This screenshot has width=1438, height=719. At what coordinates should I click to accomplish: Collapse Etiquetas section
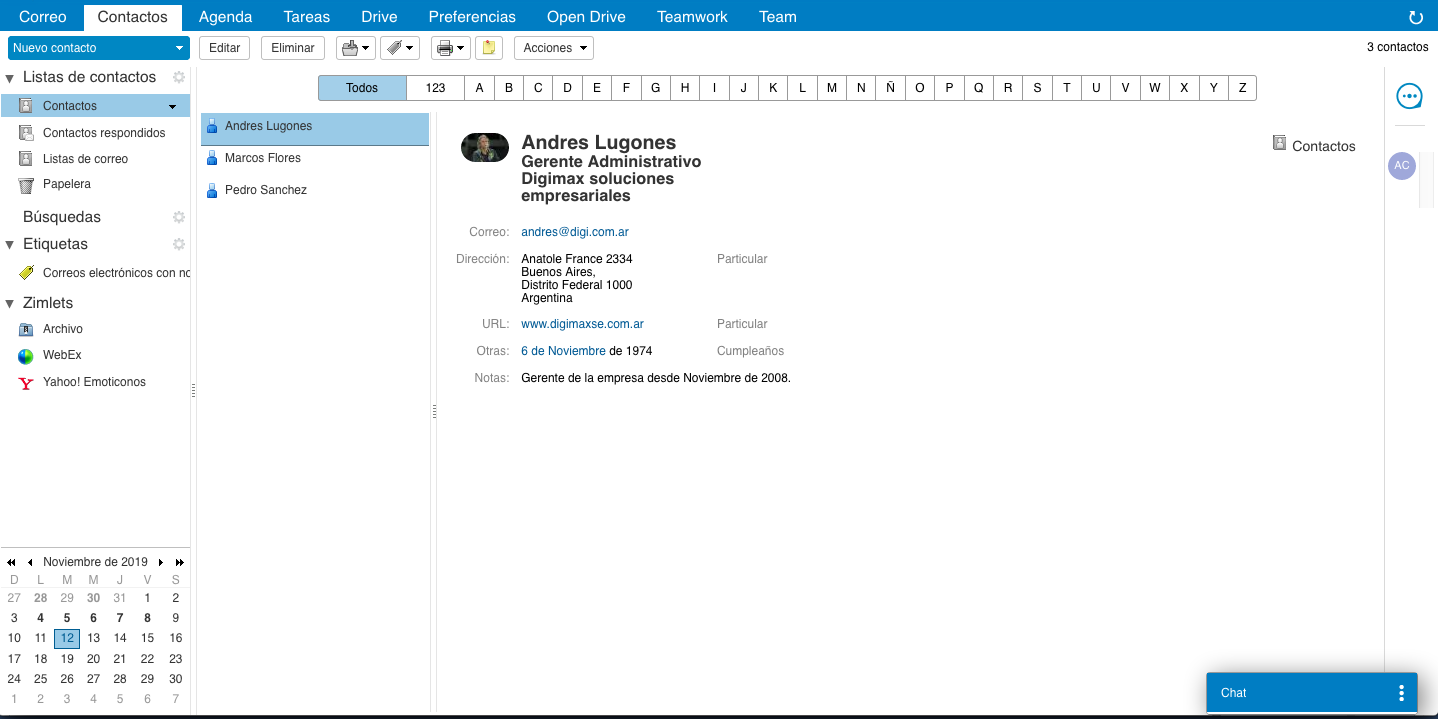10,245
